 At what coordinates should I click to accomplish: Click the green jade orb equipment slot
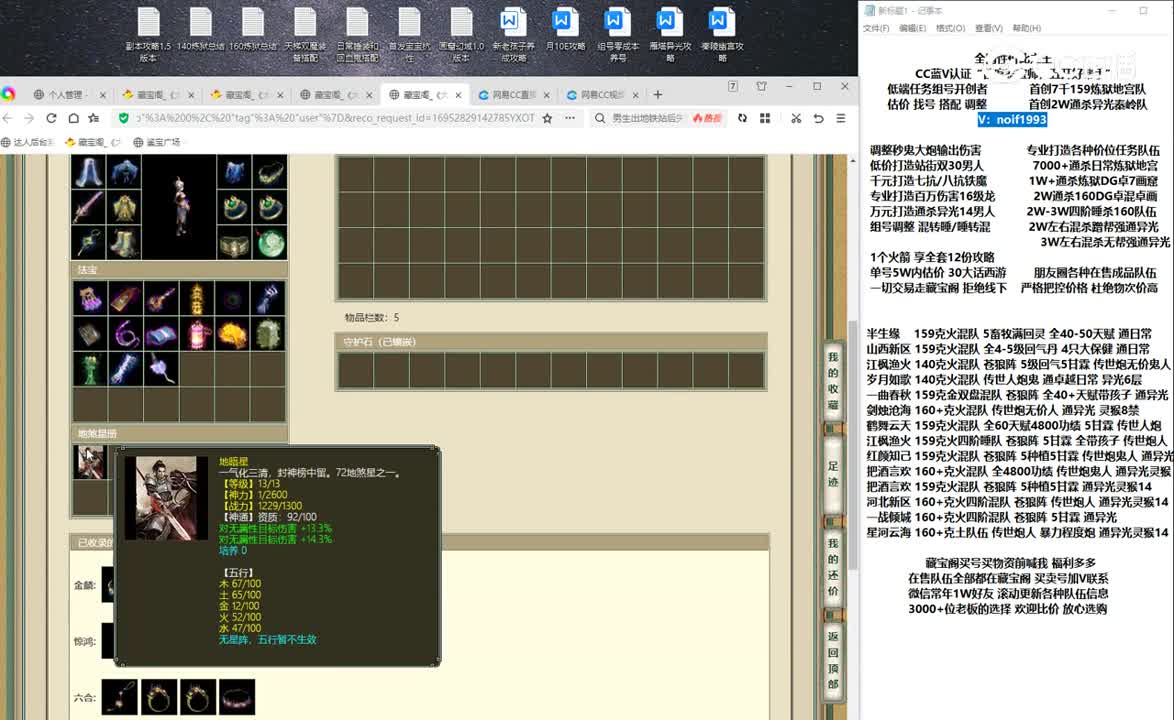pos(270,242)
